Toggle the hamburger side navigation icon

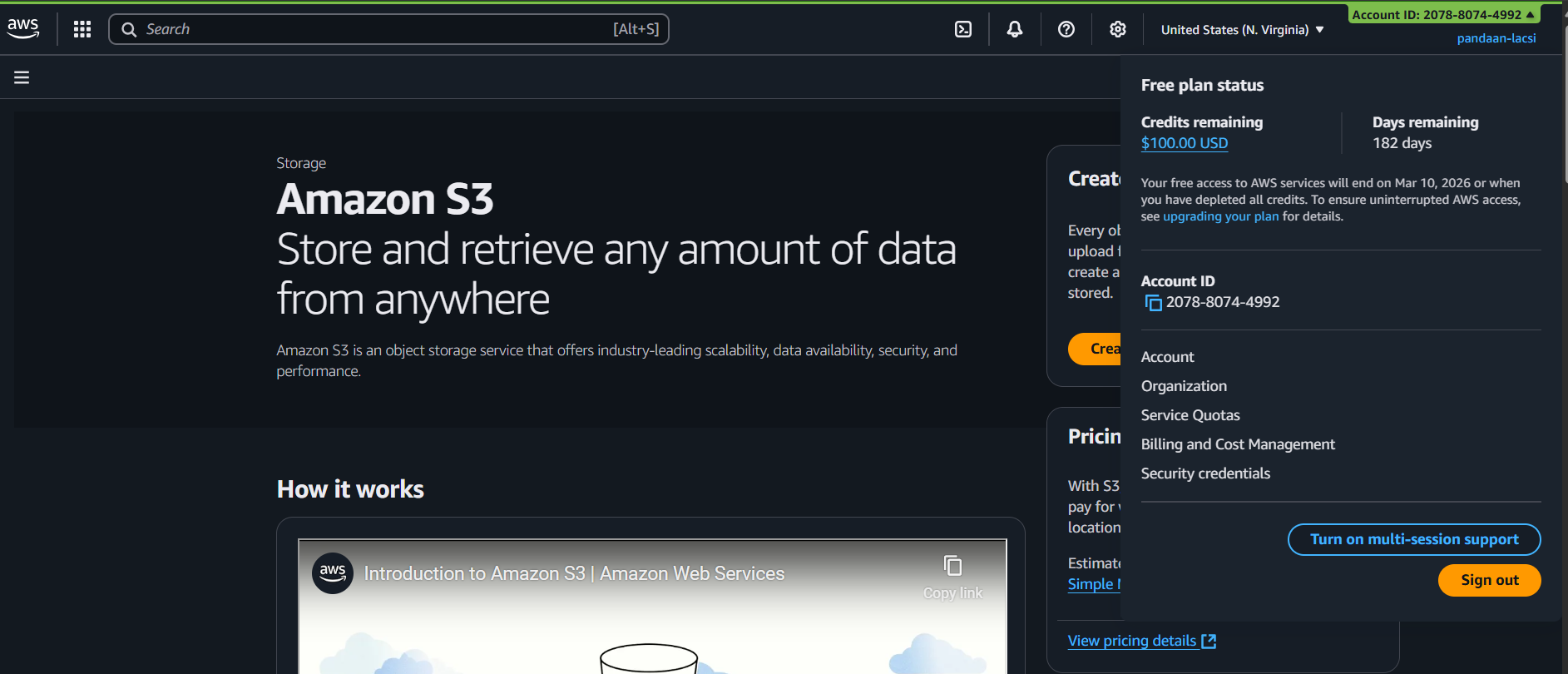pyautogui.click(x=22, y=77)
